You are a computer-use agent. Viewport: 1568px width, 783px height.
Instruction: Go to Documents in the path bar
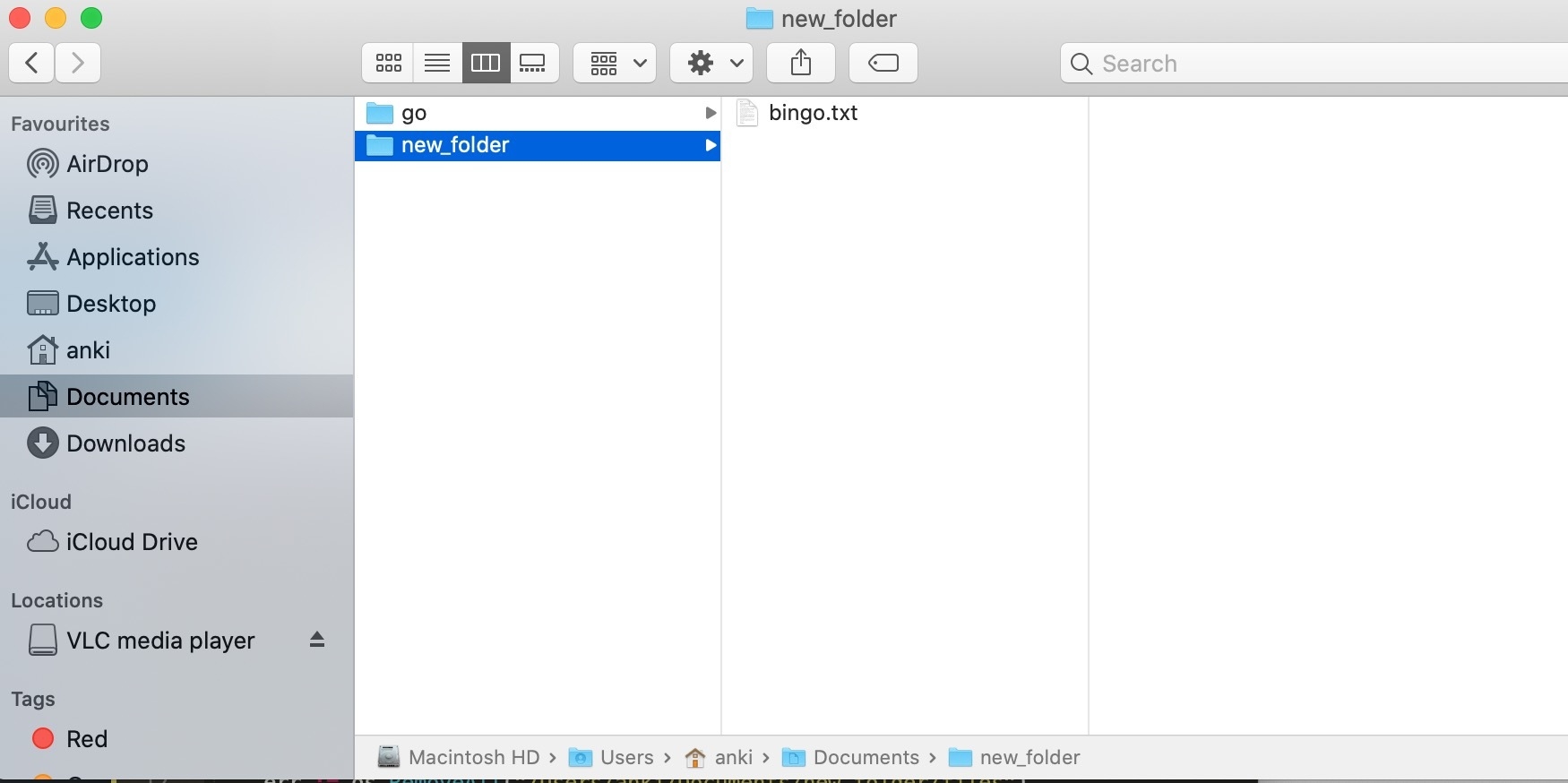tap(850, 758)
